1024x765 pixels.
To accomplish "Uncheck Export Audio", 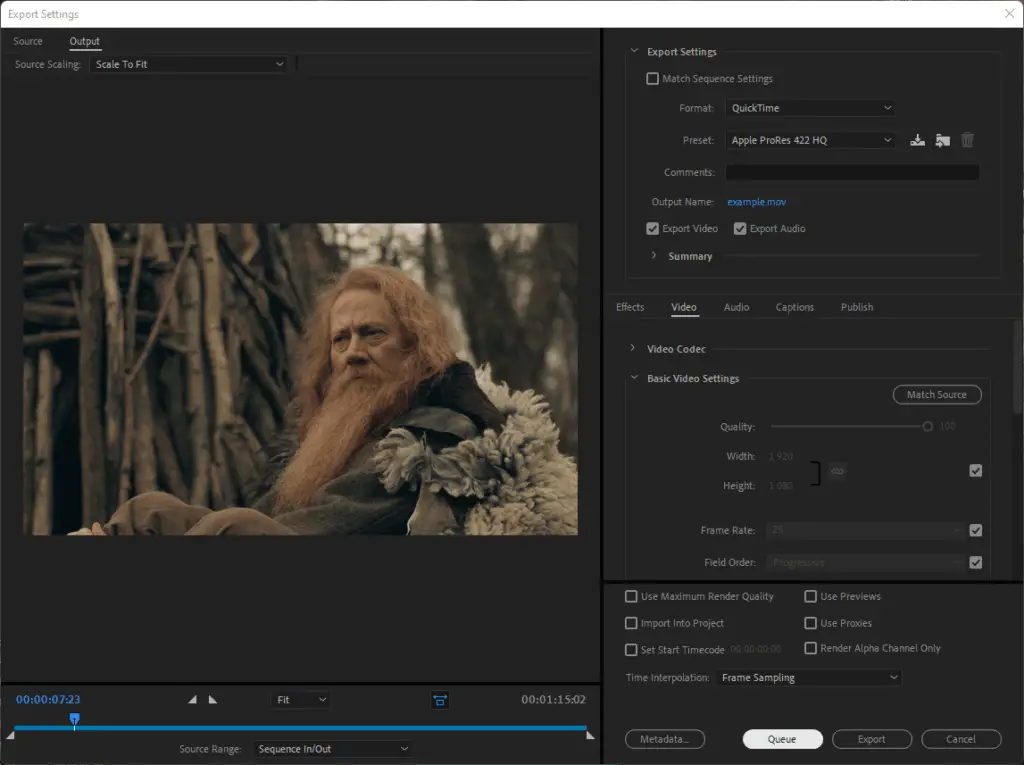I will click(740, 229).
